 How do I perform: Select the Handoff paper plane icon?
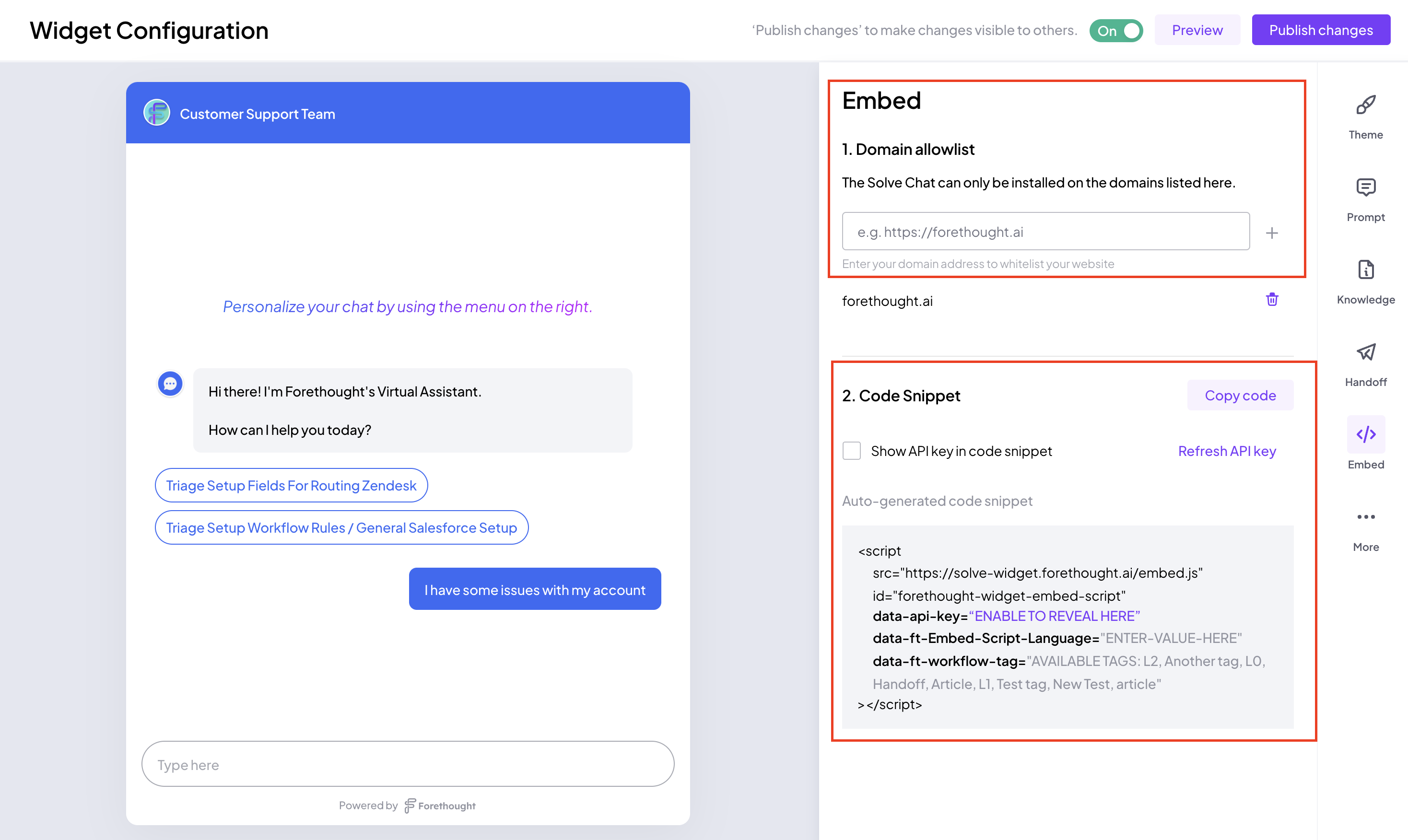click(1365, 352)
